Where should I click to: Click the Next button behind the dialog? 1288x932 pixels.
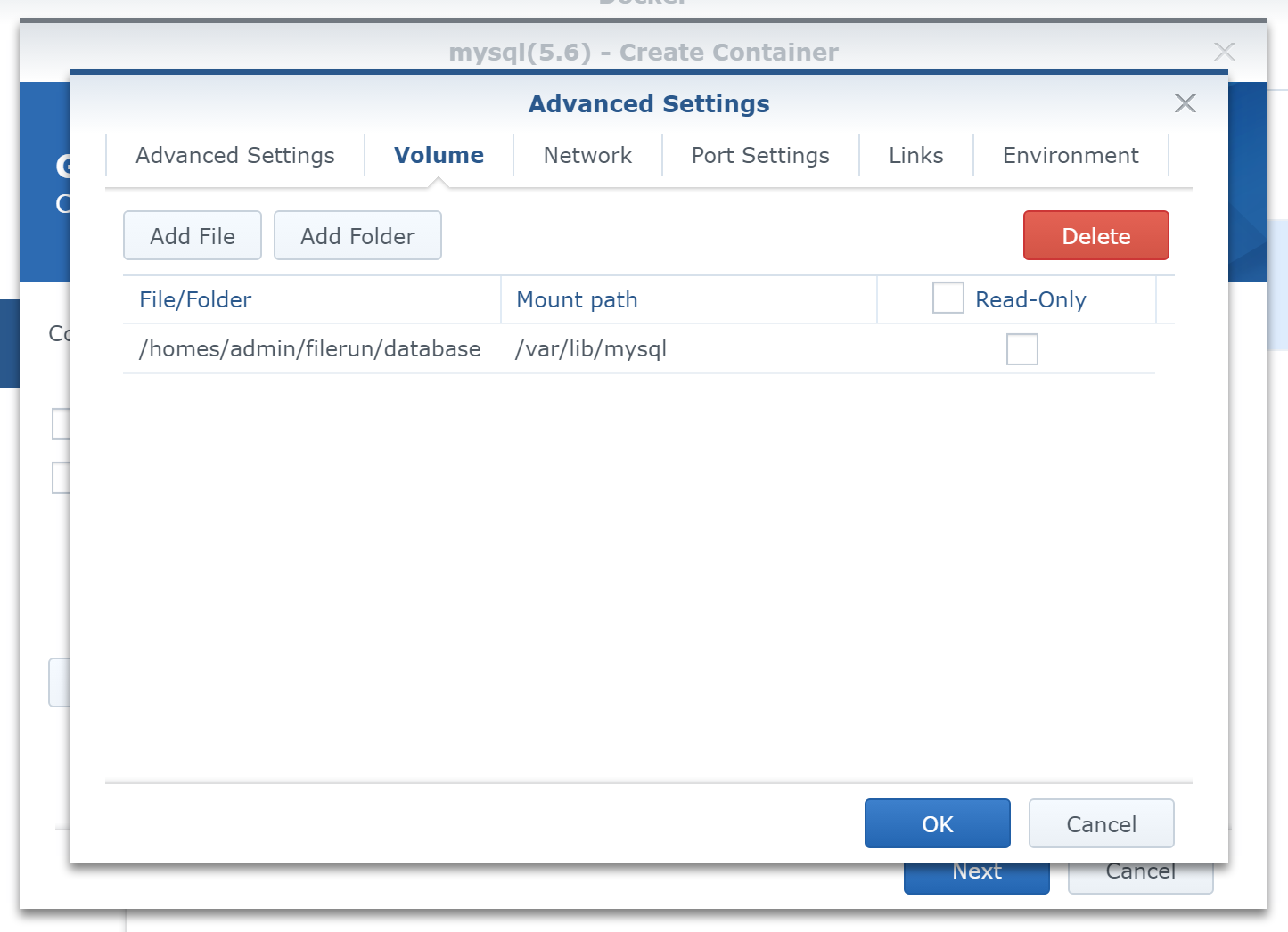976,877
